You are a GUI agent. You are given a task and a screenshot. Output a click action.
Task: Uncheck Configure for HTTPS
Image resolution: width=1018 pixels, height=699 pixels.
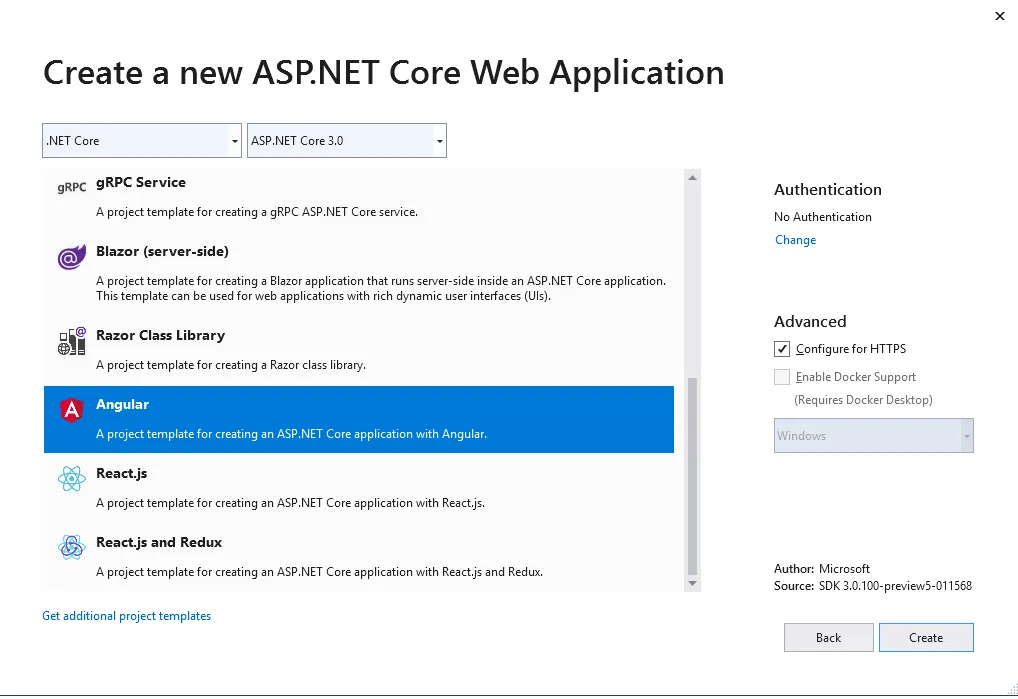[782, 349]
